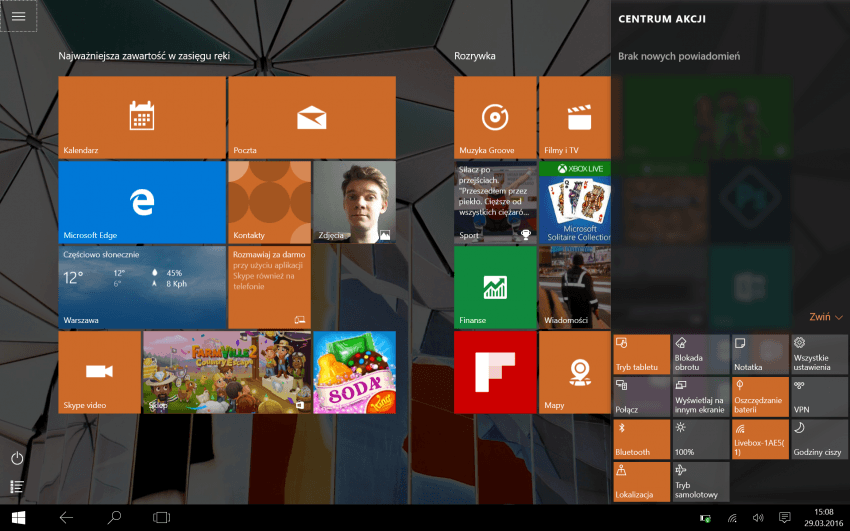Click the volume tray icon
Image resolution: width=850 pixels, height=531 pixels.
point(758,519)
